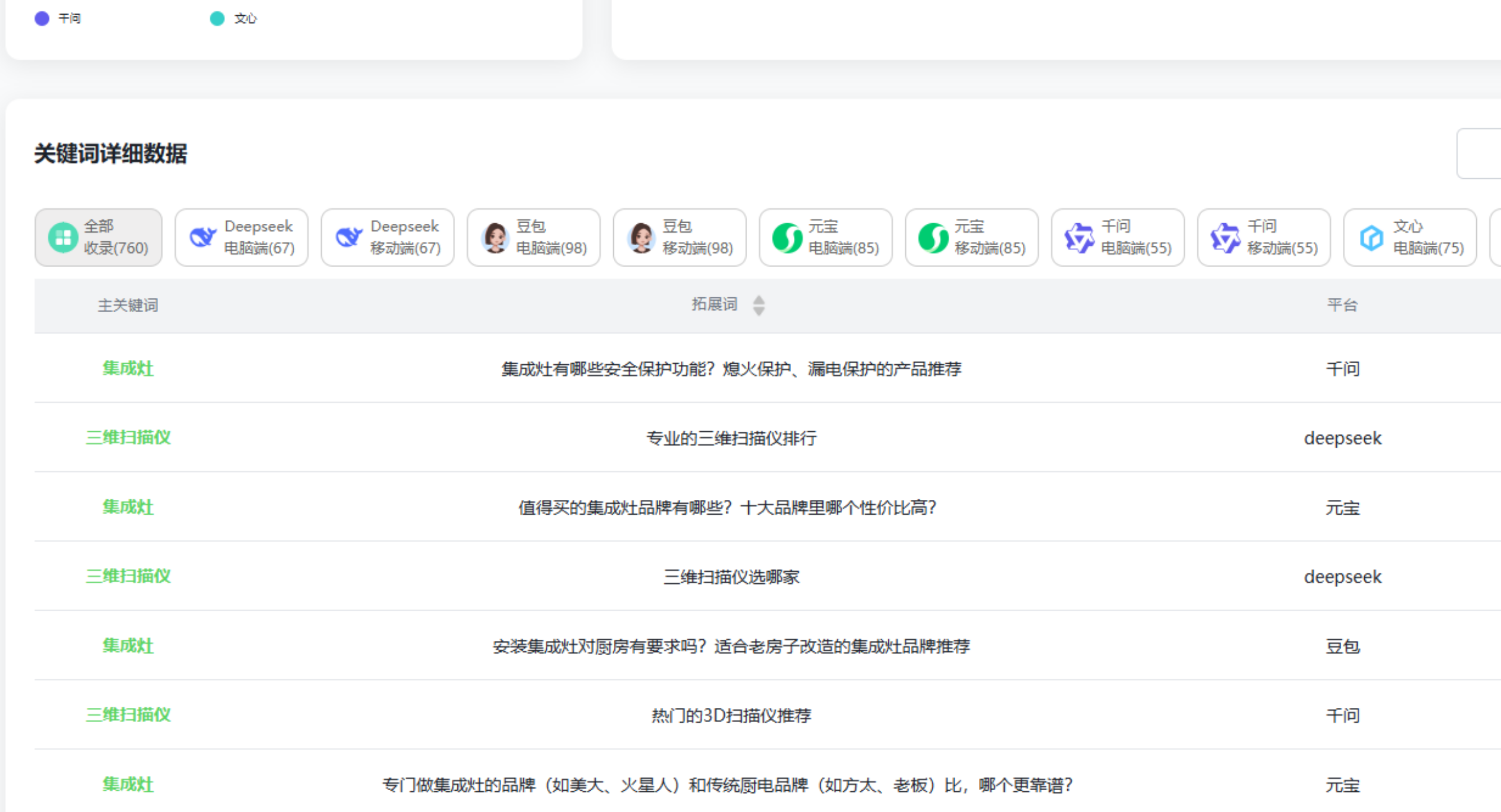The width and height of the screenshot is (1501, 812).
Task: Open the 三维扫描仪 keyword in the second row
Action: (x=128, y=437)
